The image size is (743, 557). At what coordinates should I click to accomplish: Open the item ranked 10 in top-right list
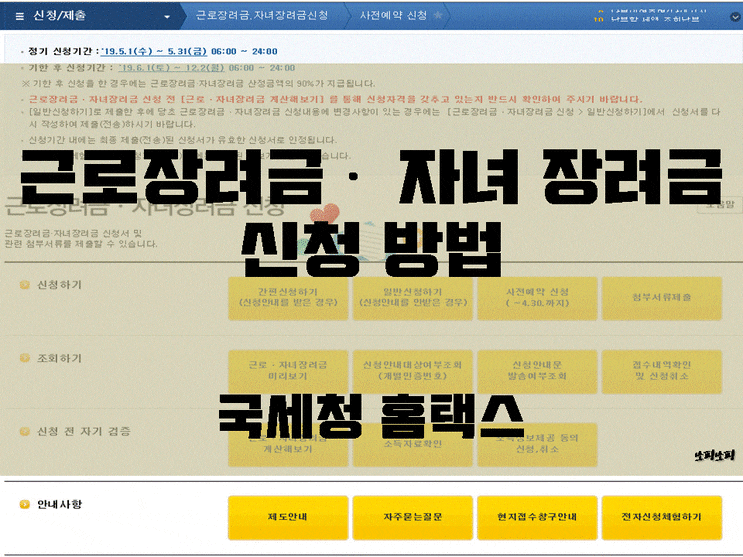[x=647, y=19]
